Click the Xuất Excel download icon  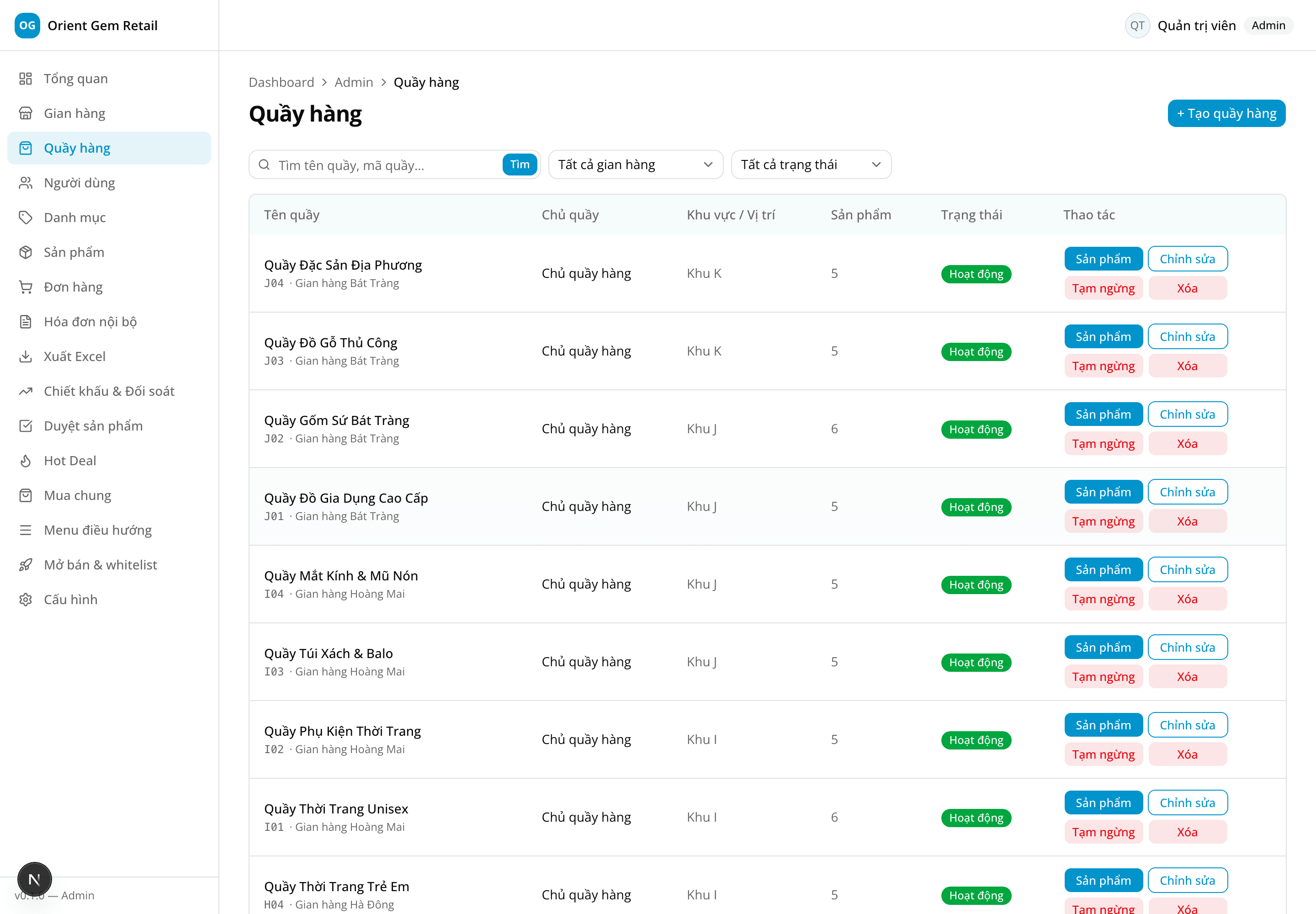pos(25,357)
